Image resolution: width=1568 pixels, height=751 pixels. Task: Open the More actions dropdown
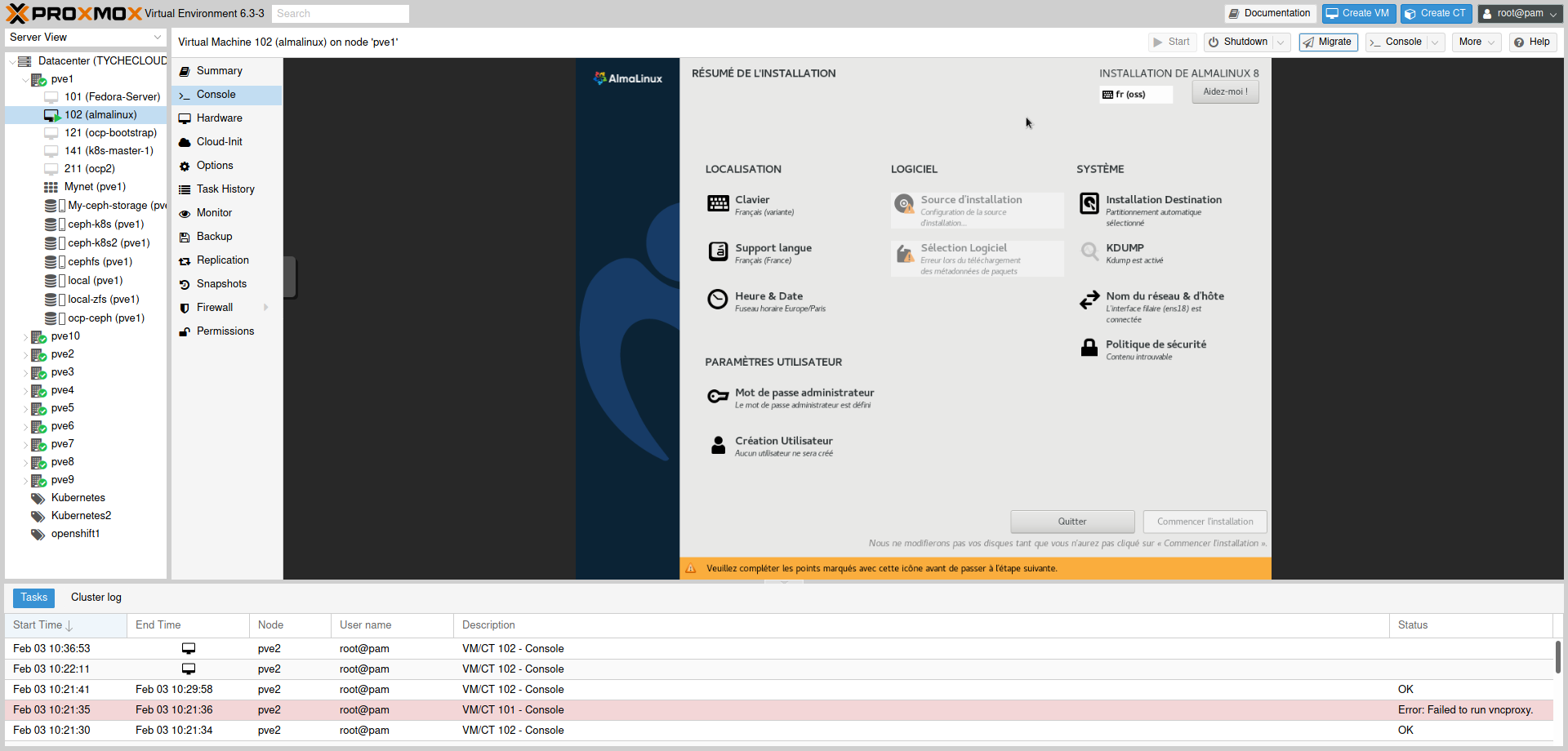click(1477, 42)
